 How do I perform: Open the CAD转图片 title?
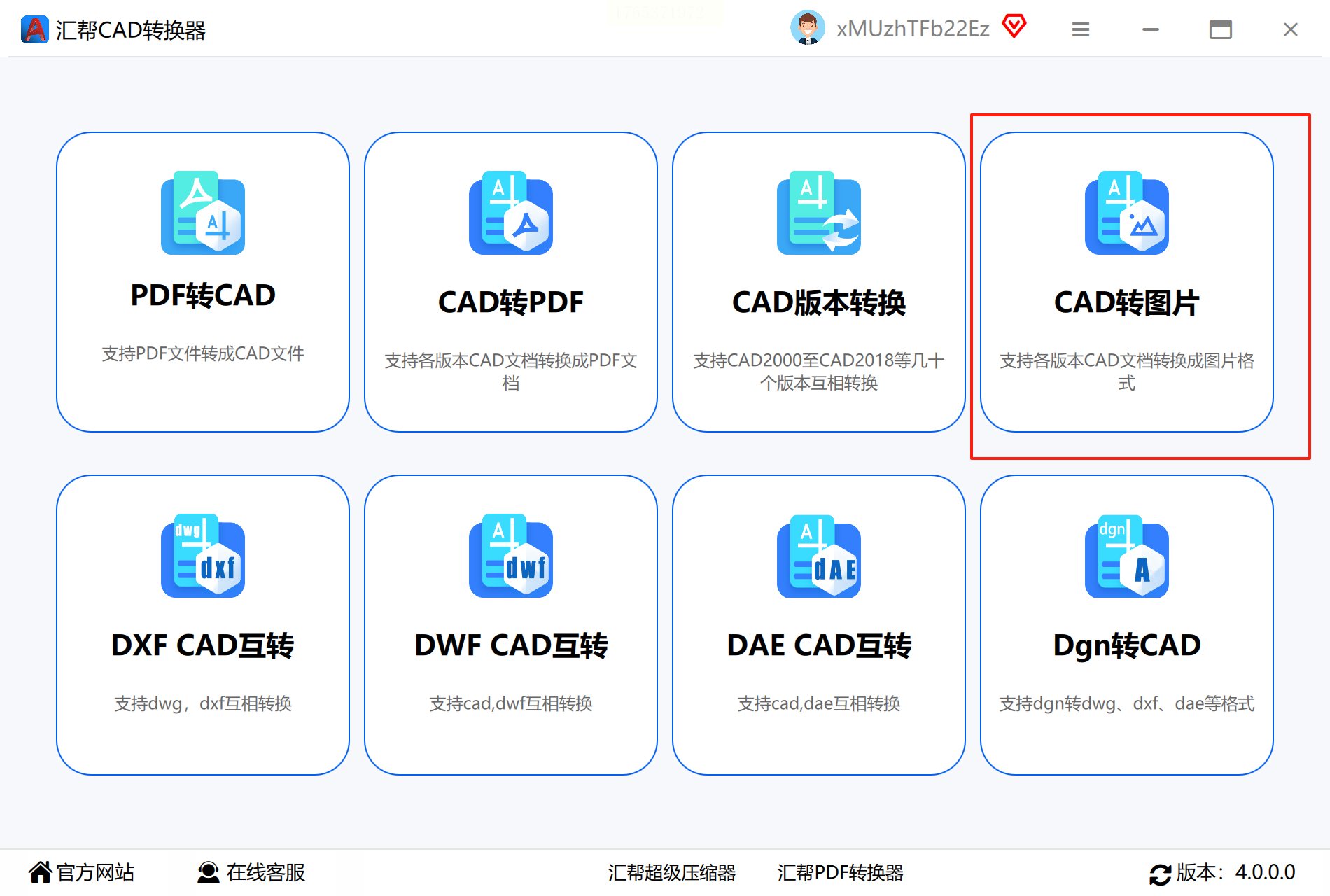1127,302
